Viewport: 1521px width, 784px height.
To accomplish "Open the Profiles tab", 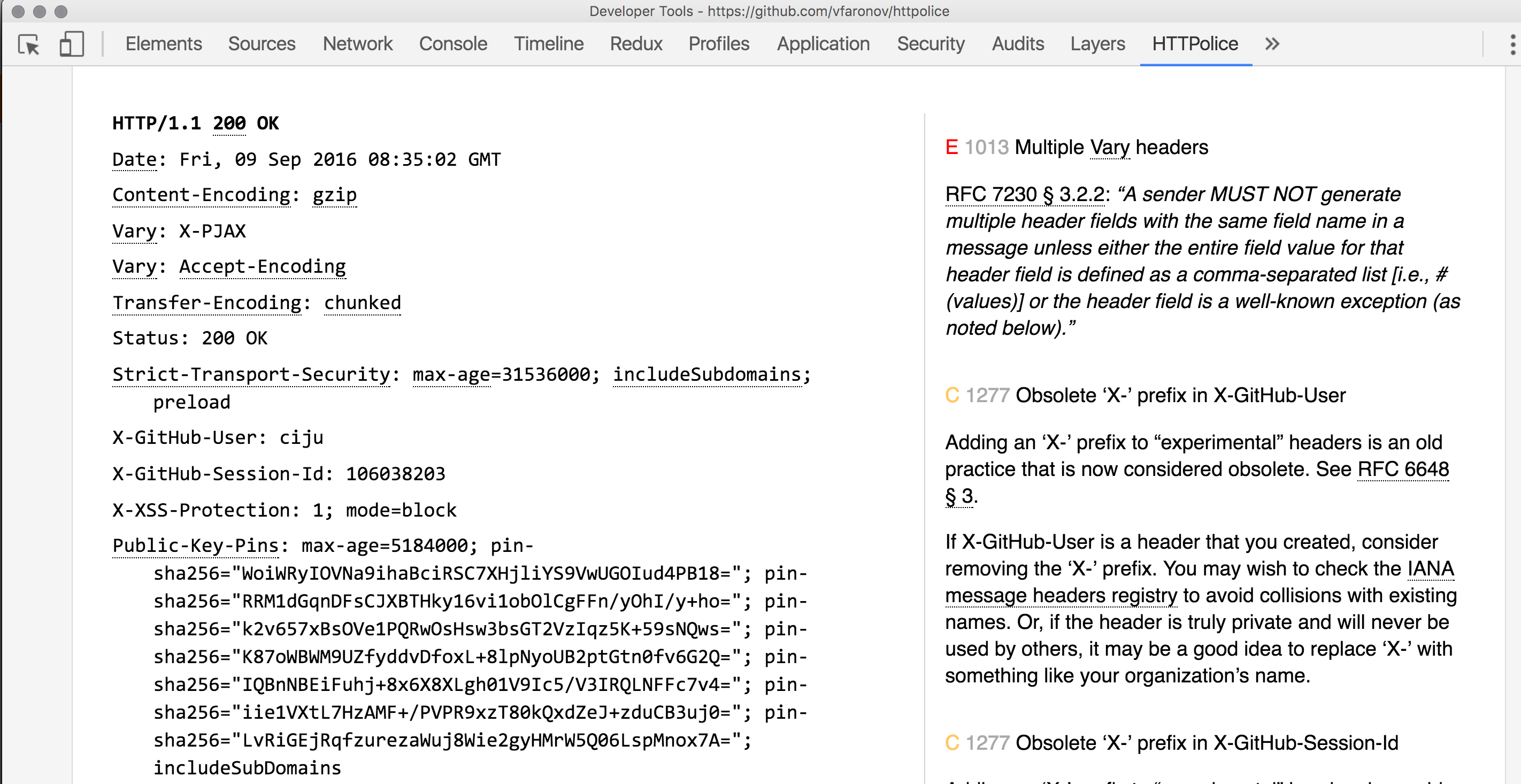I will [x=719, y=44].
